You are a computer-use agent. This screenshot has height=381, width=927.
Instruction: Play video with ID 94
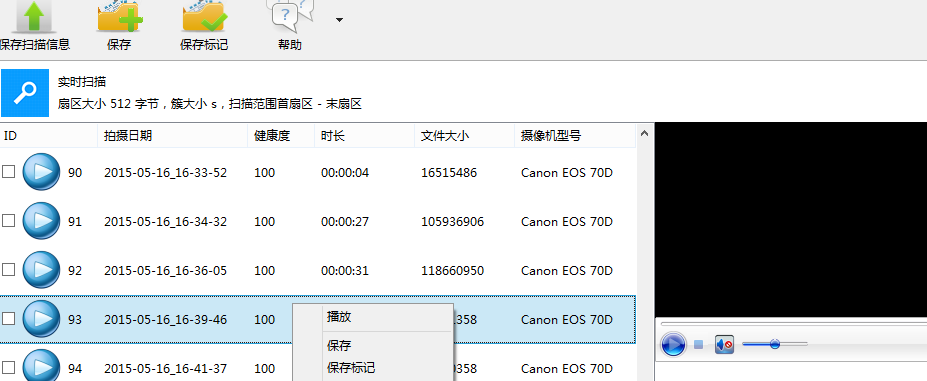(41, 366)
